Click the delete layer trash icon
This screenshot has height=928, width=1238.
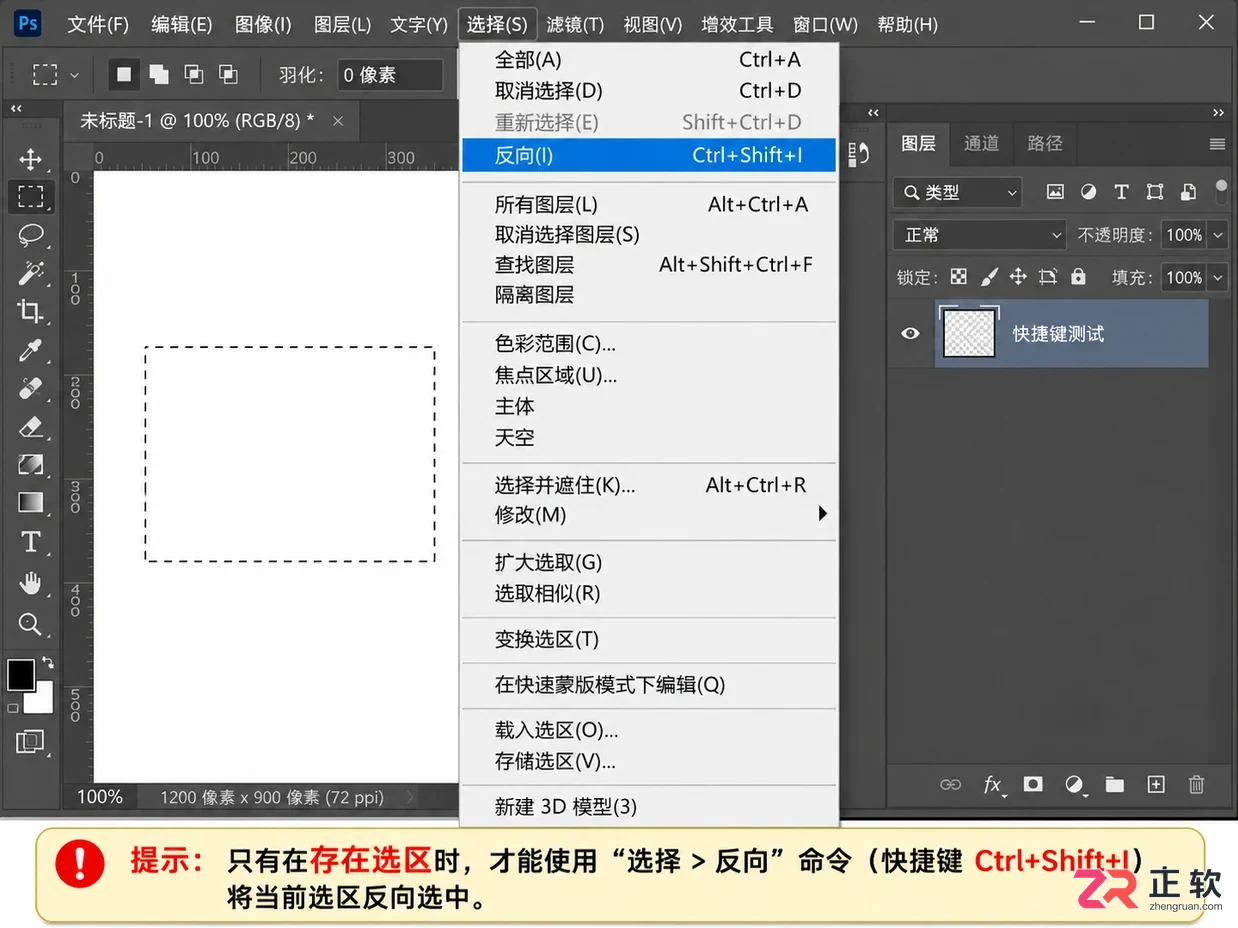point(1196,785)
